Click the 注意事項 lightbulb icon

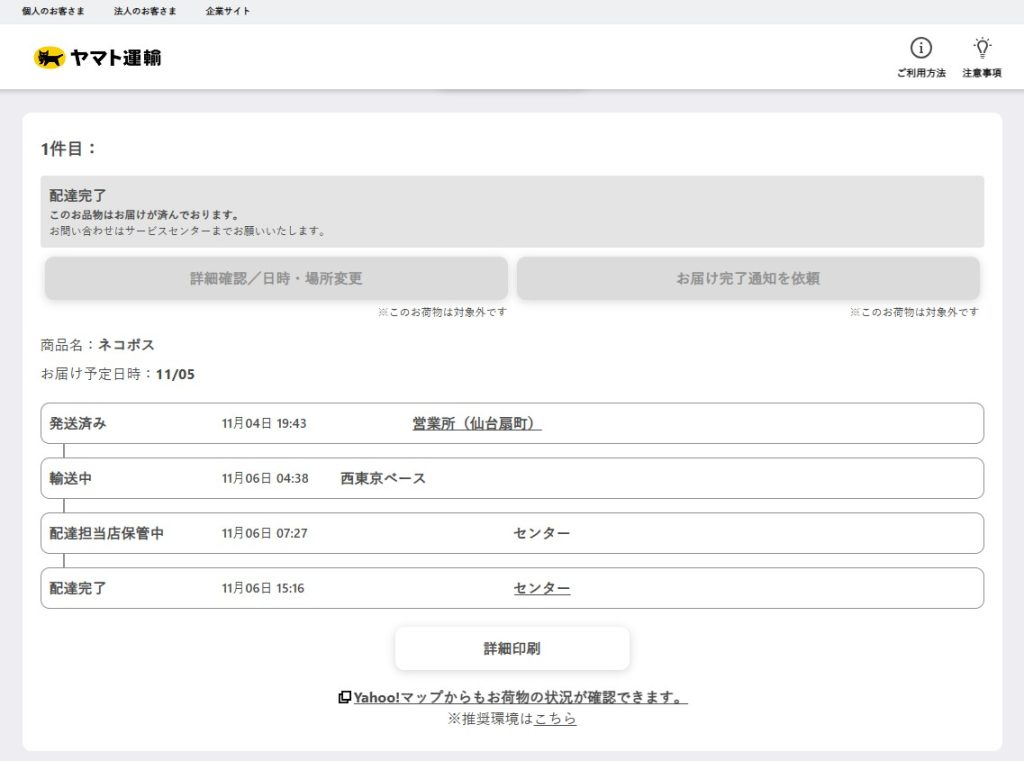[982, 48]
